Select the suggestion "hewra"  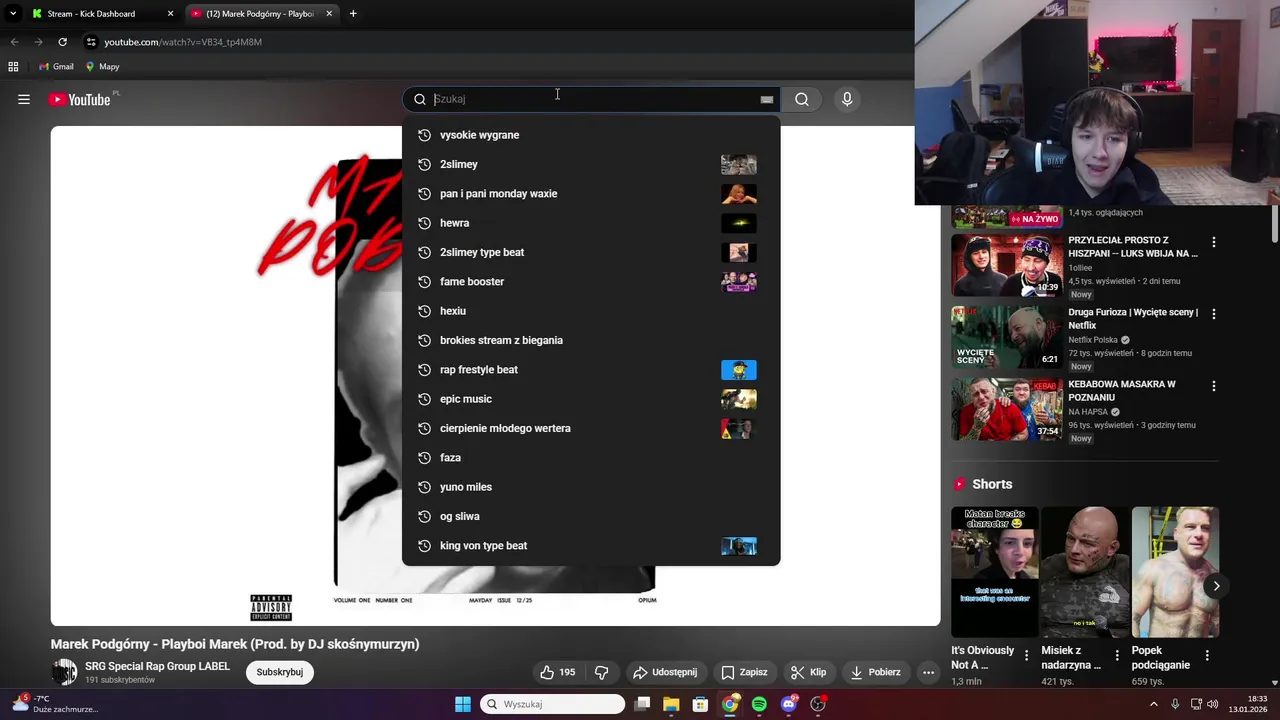pos(591,223)
